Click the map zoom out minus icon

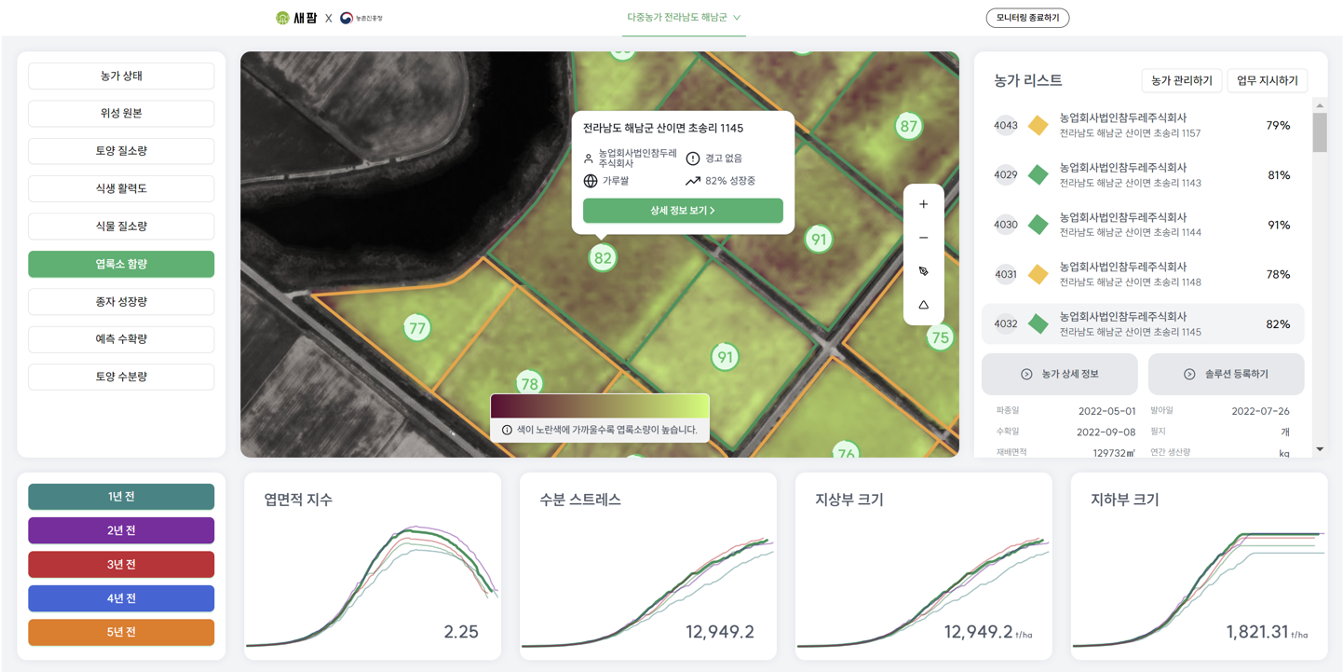pos(923,238)
